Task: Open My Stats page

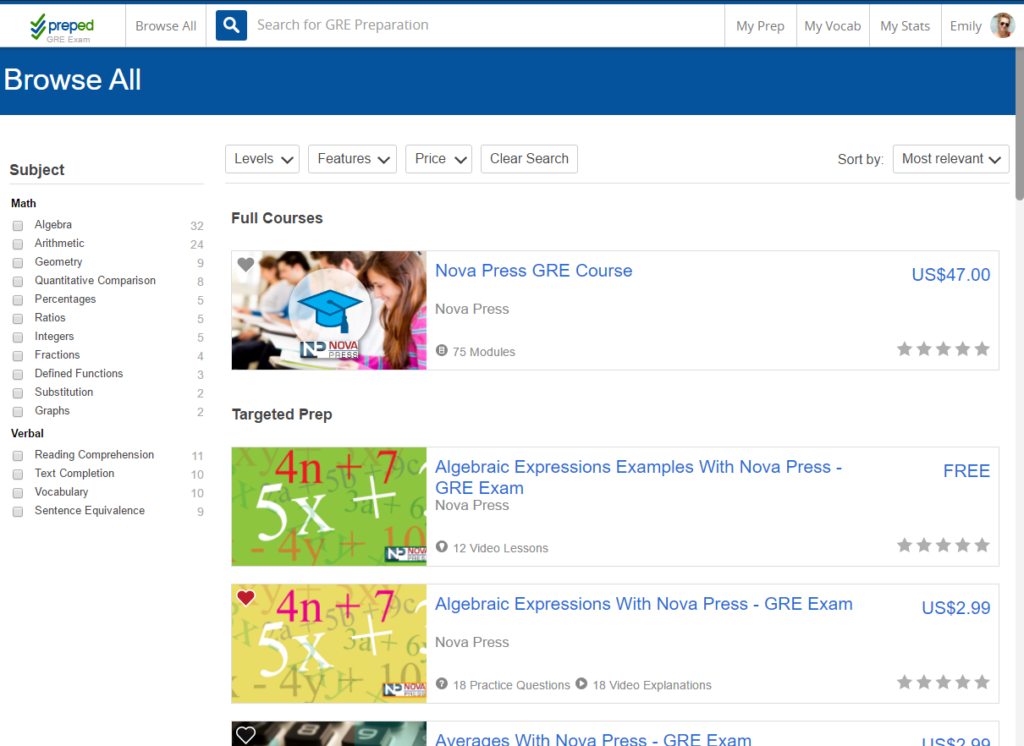Action: click(x=905, y=26)
